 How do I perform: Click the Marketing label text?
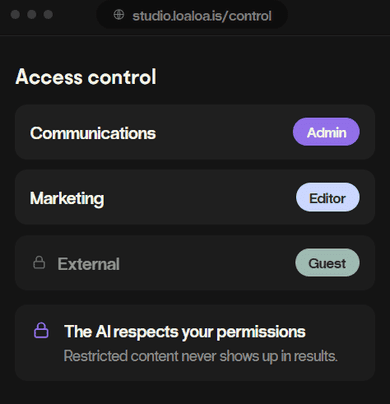click(x=67, y=199)
